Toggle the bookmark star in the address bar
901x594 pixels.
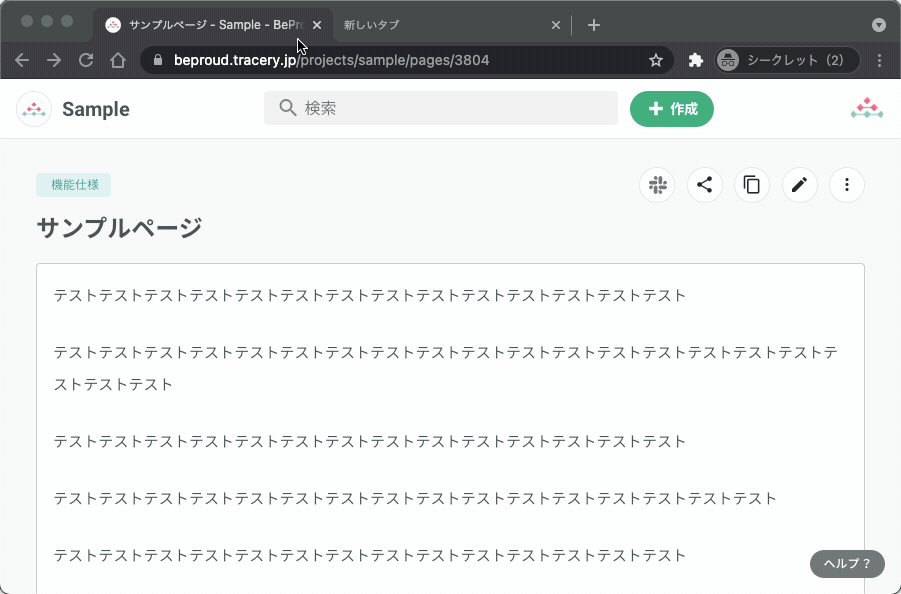tap(655, 60)
